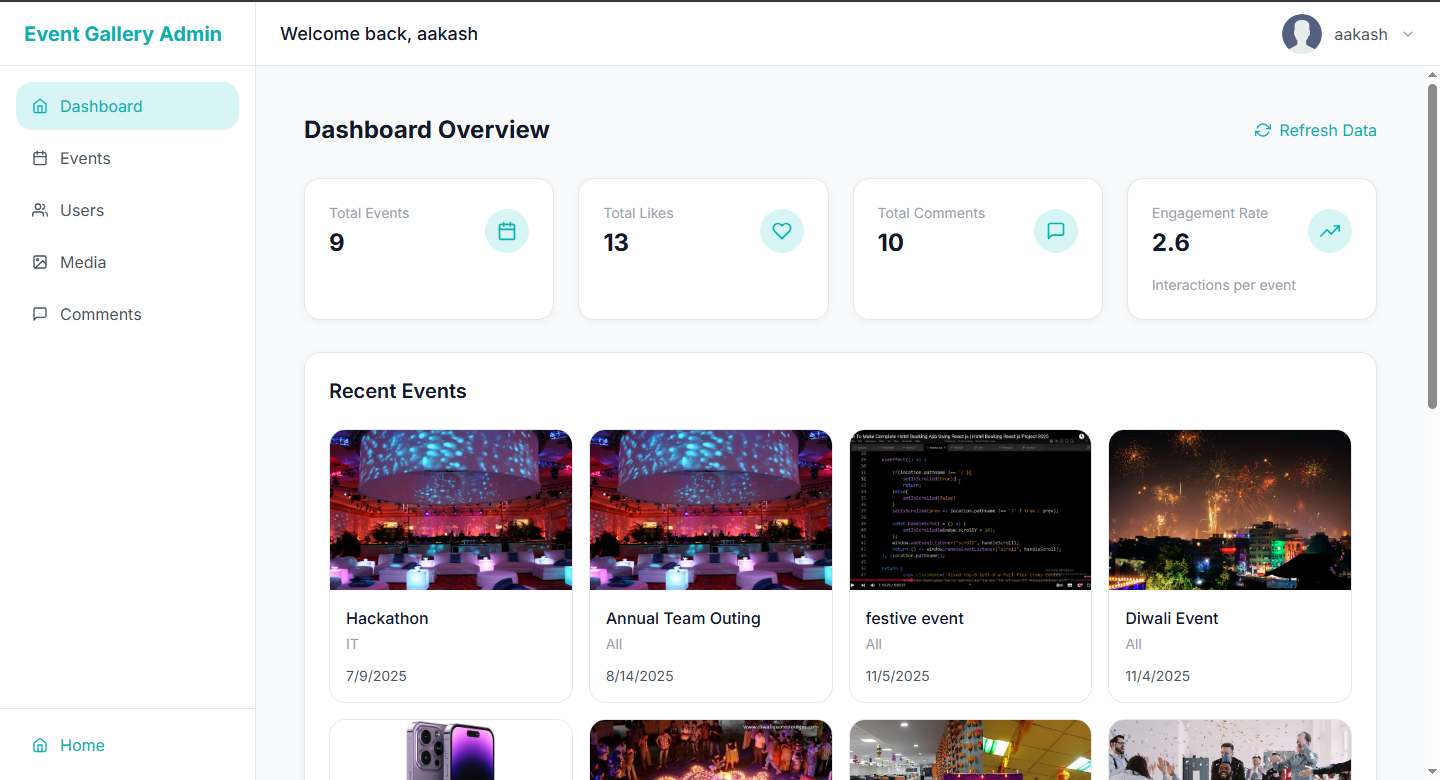Open the purple phone event thumbnail

[451, 750]
